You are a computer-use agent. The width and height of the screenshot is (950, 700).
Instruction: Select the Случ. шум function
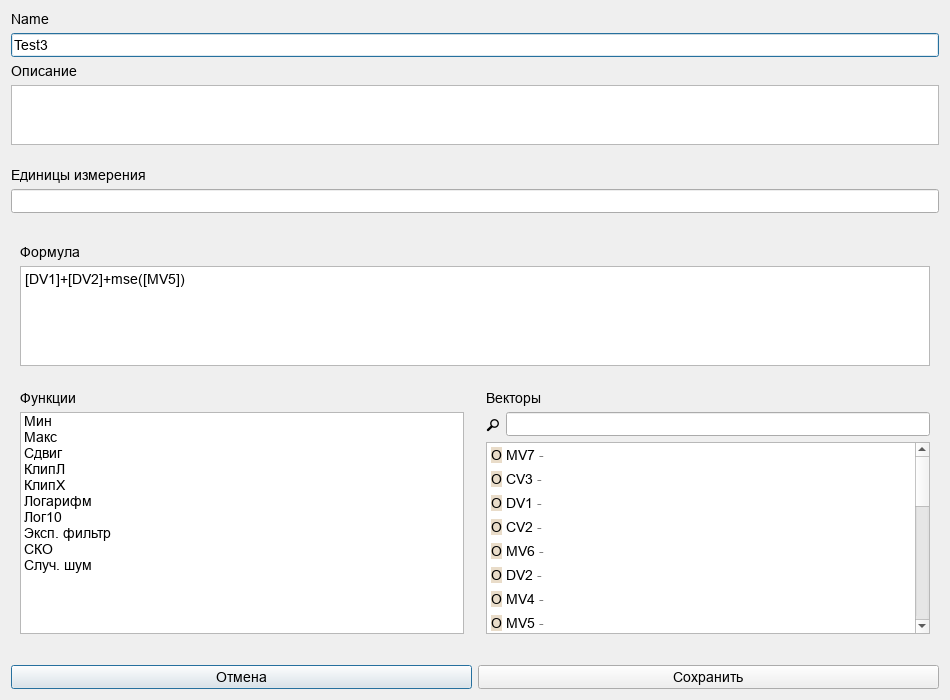58,565
